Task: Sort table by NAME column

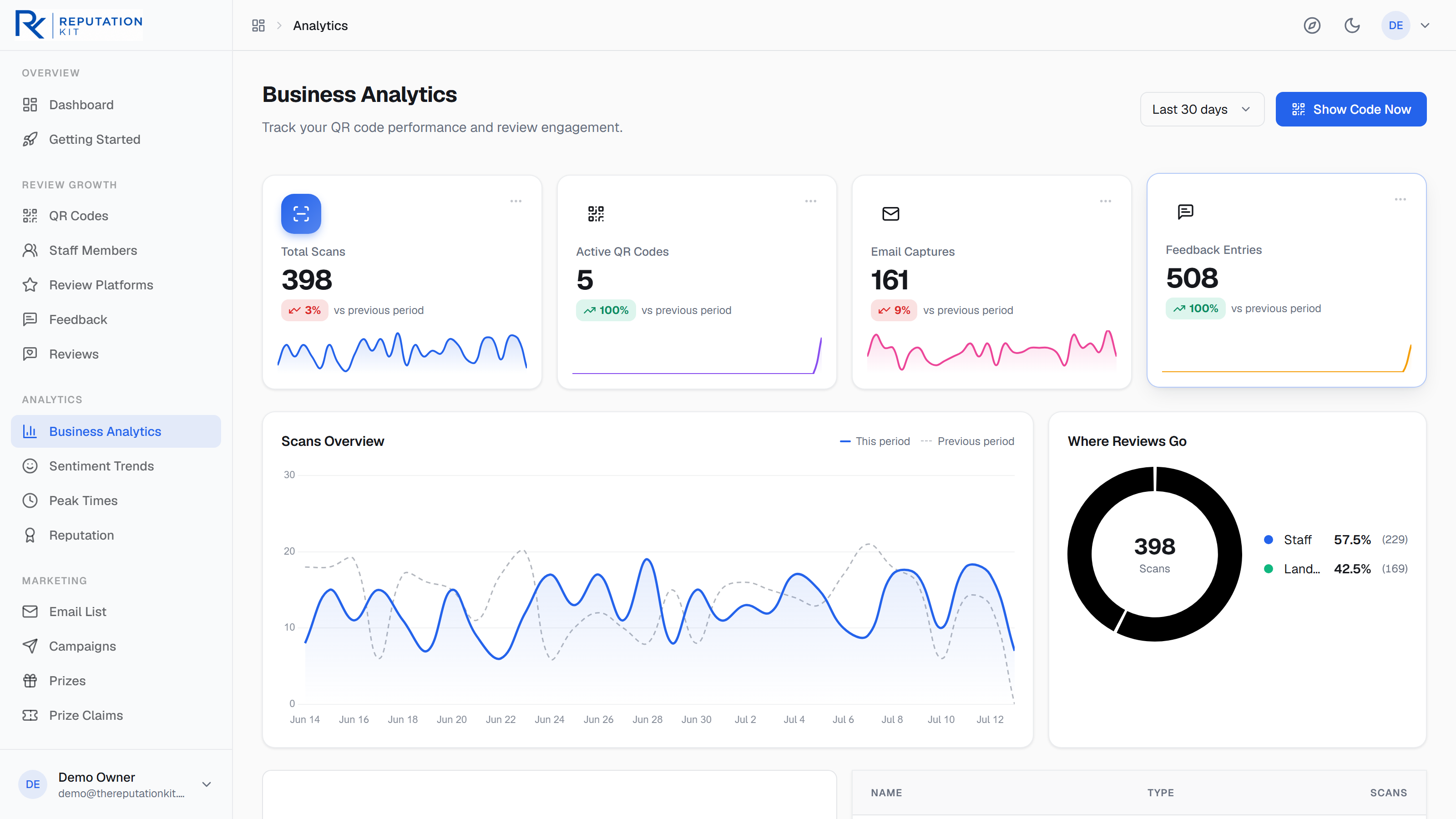Action: coord(886,793)
